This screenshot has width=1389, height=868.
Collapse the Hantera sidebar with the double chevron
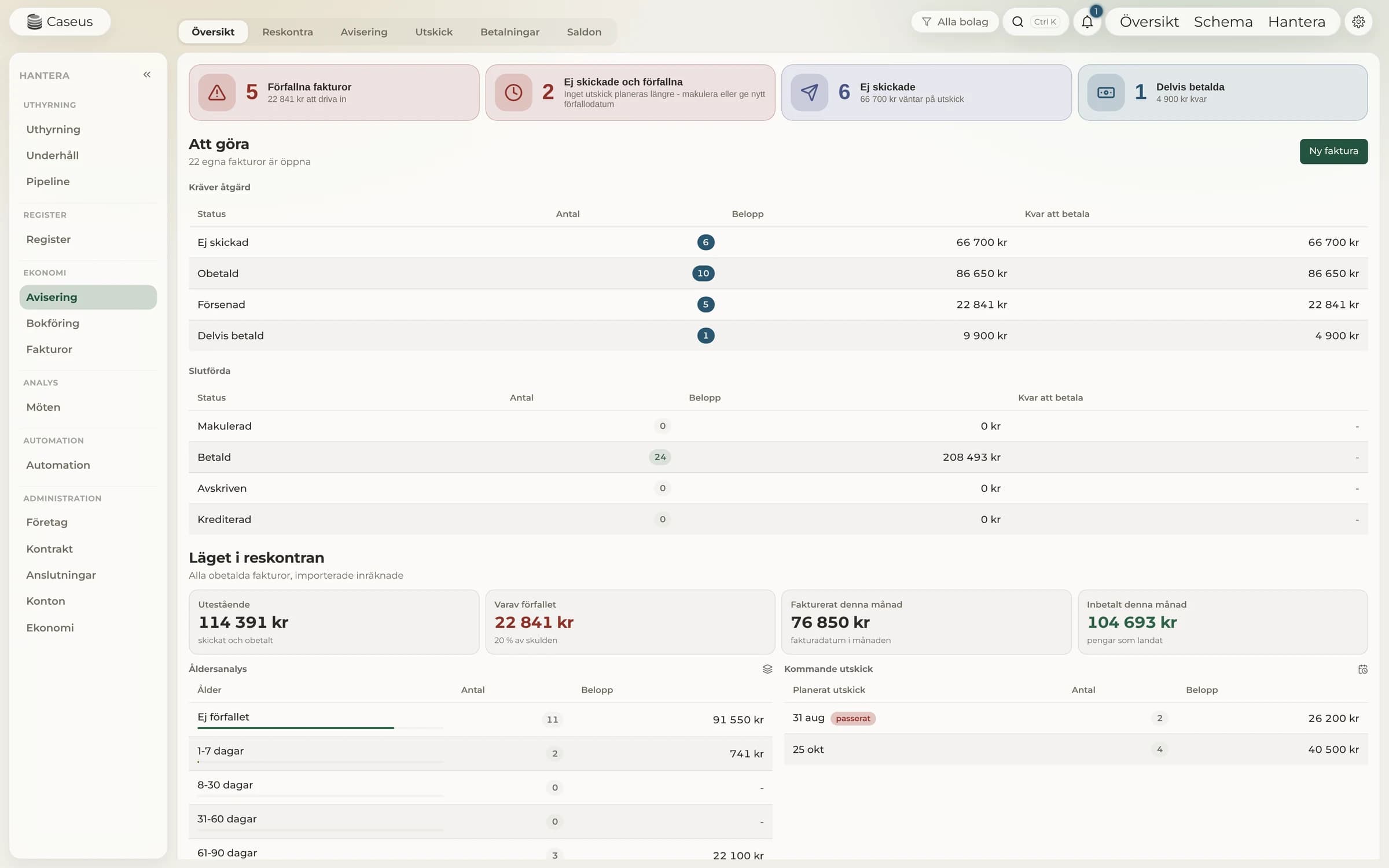point(147,75)
